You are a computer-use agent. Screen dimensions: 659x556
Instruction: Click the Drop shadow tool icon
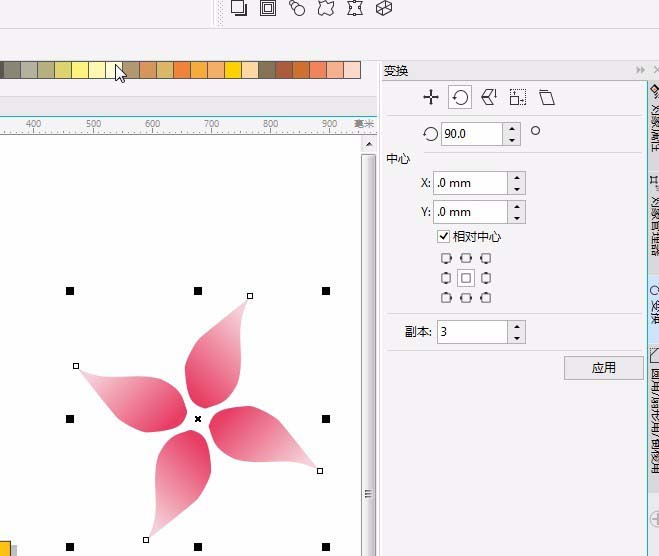point(239,8)
